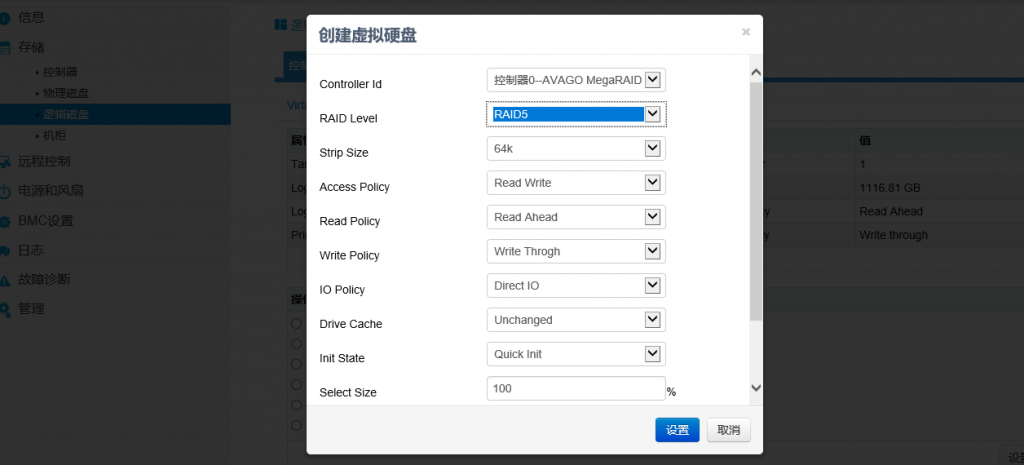Change the Access Policy dropdown
Viewport: 1024px width, 465px height.
pyautogui.click(x=575, y=183)
